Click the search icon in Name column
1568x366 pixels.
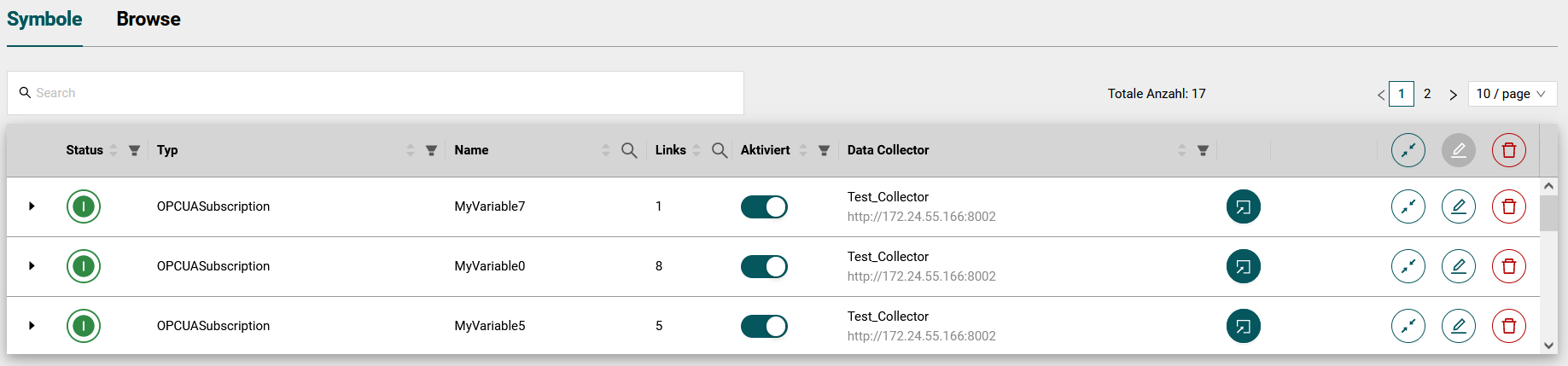629,150
